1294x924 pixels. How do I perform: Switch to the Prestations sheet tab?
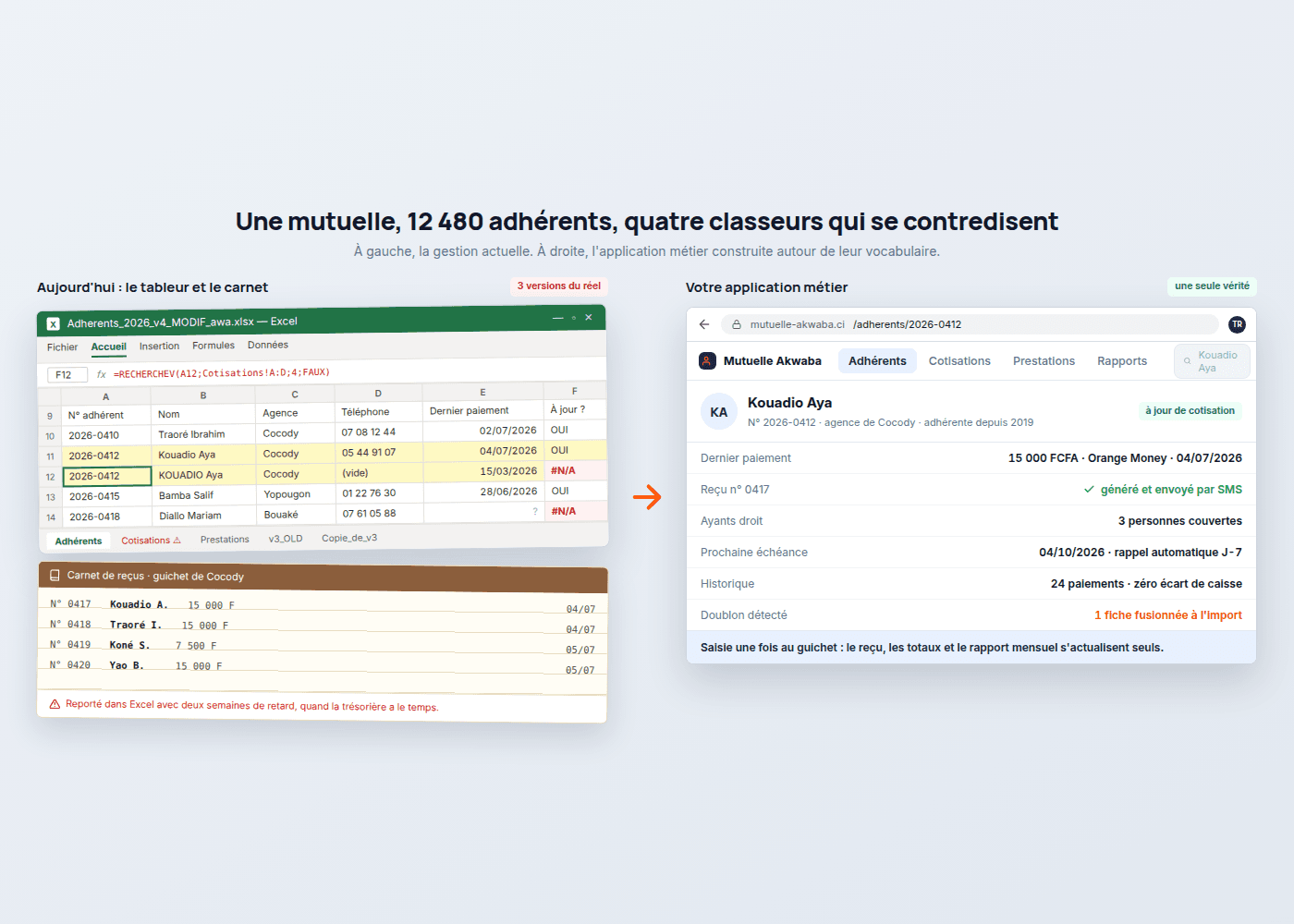coord(225,540)
